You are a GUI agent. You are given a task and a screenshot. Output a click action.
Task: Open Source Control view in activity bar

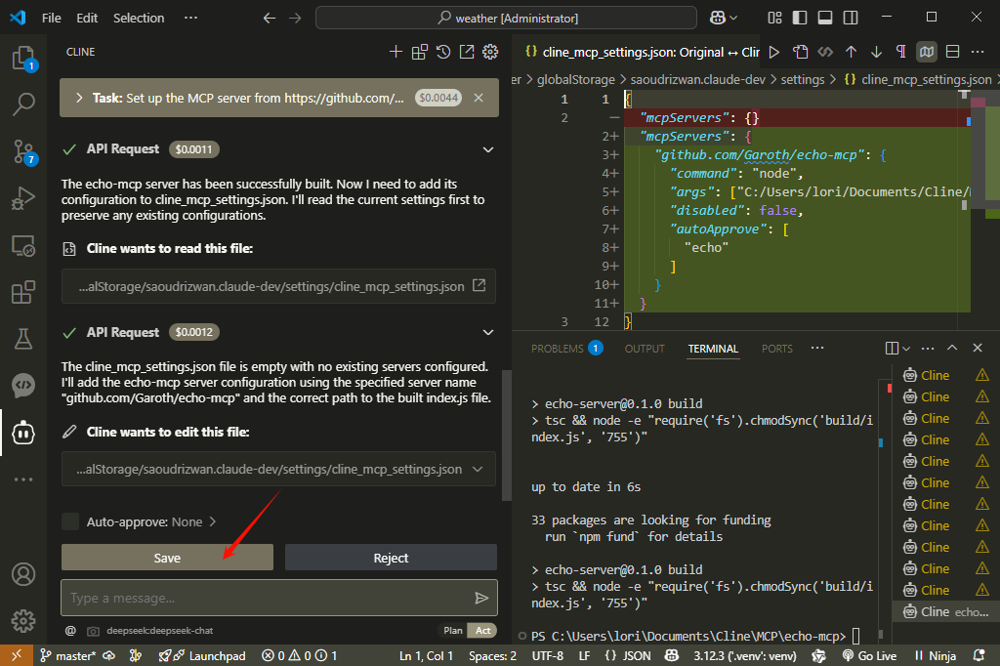pos(23,151)
